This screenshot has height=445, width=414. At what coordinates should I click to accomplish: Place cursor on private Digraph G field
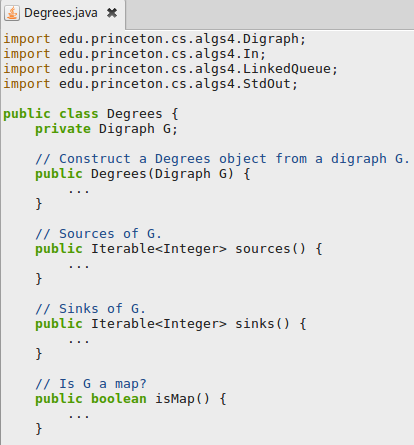tap(107, 129)
